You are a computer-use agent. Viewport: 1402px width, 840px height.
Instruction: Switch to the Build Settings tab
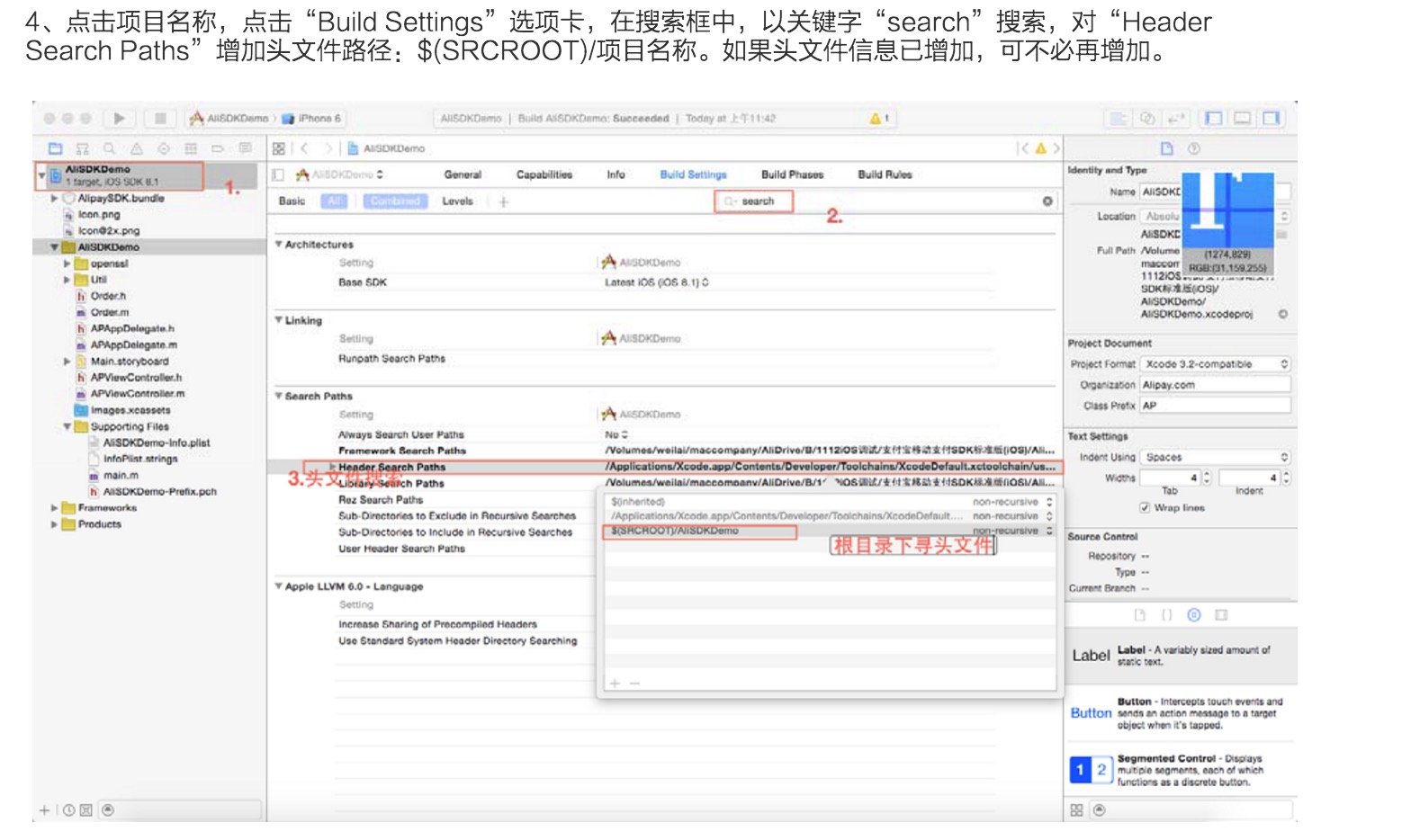point(693,174)
